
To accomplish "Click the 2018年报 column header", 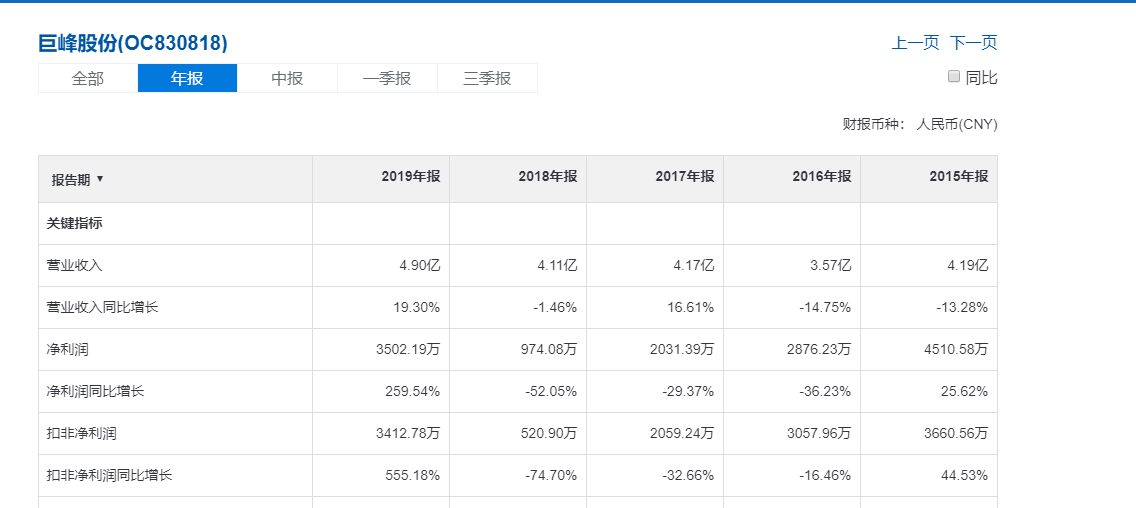I will (x=548, y=176).
